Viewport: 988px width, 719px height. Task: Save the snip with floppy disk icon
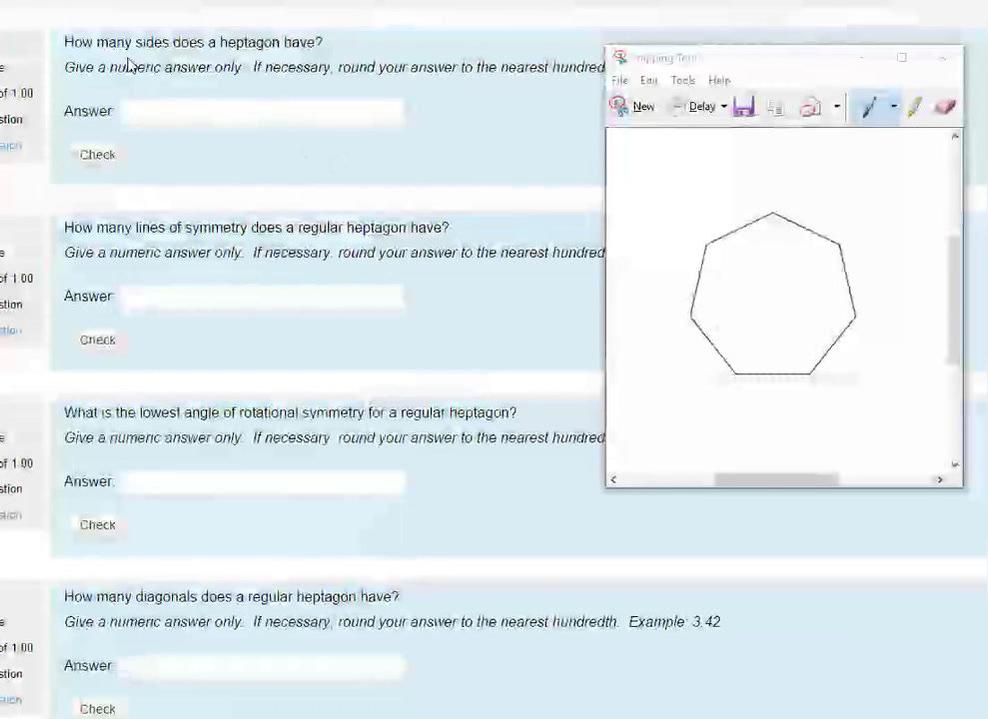[x=743, y=107]
